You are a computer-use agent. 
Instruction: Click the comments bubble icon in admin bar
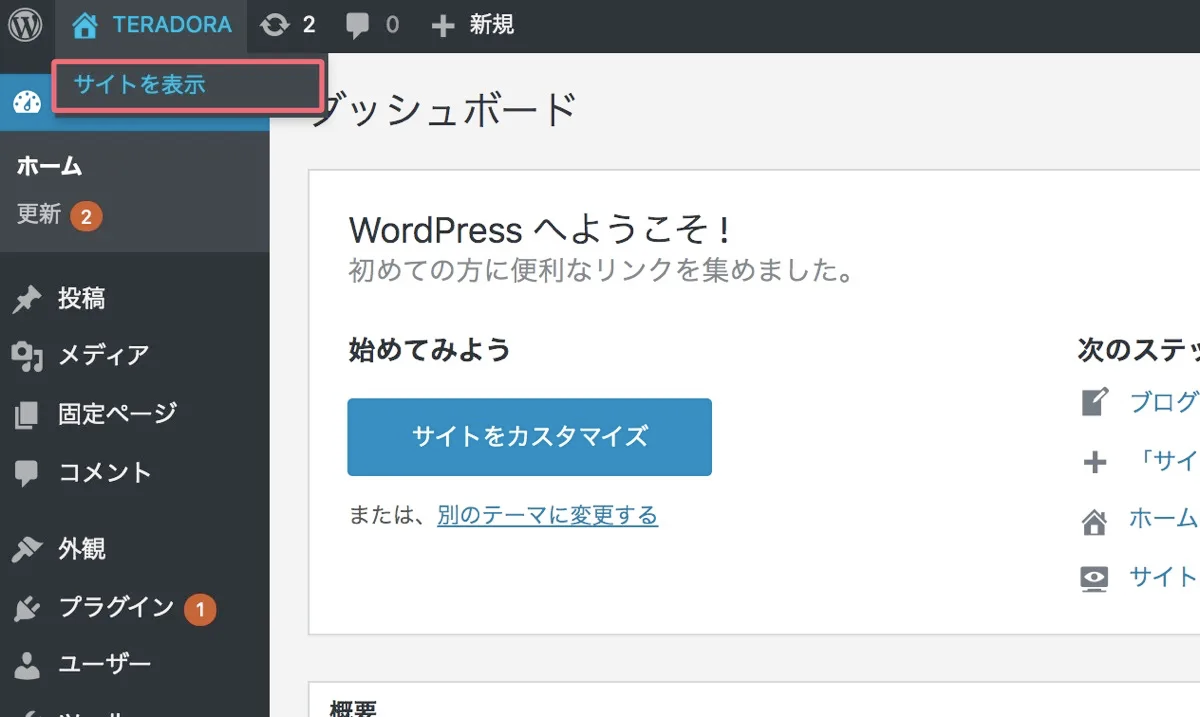(x=357, y=26)
